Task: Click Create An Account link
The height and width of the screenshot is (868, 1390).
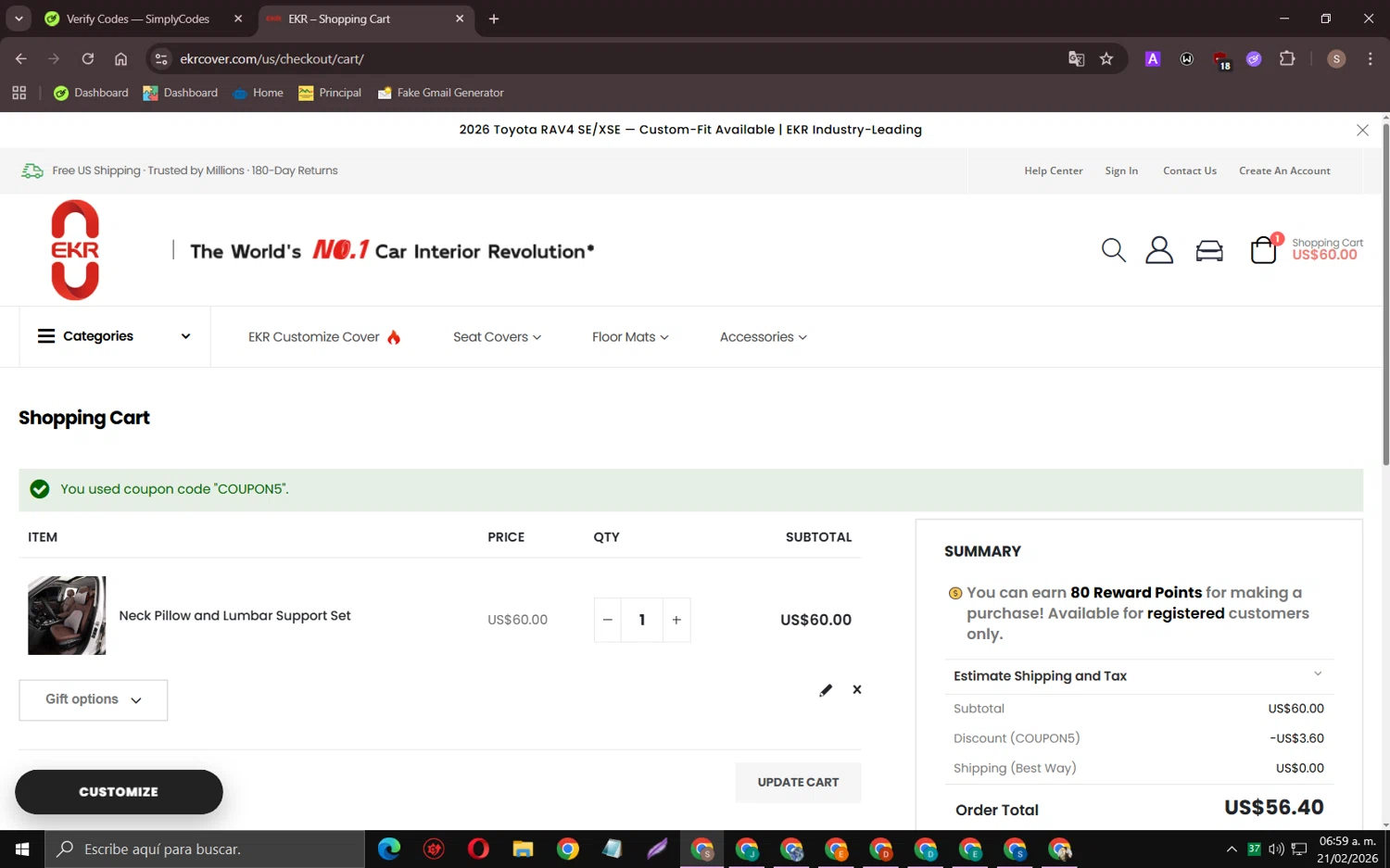Action: (1284, 170)
